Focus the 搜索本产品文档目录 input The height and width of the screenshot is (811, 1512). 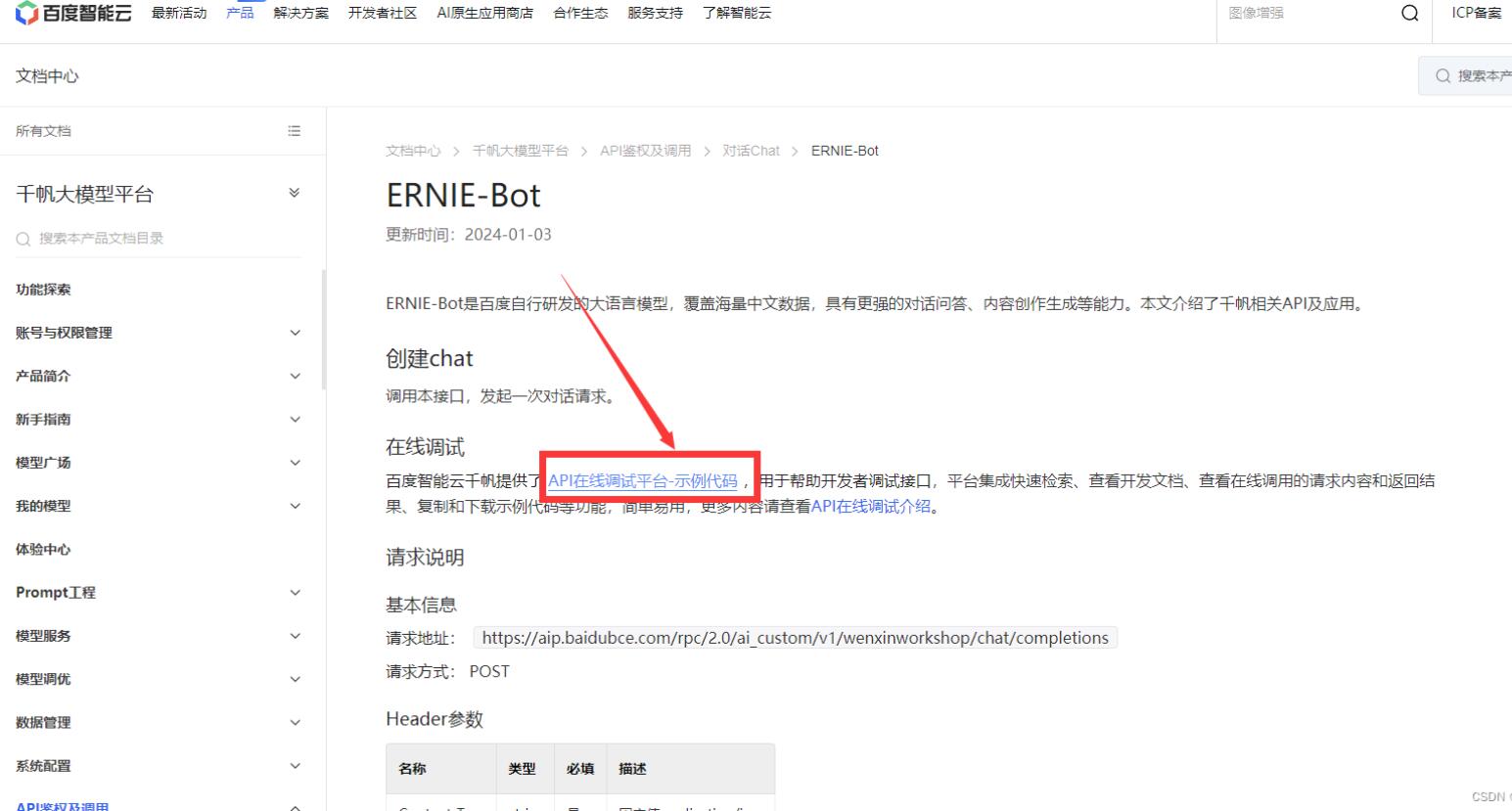coord(159,239)
